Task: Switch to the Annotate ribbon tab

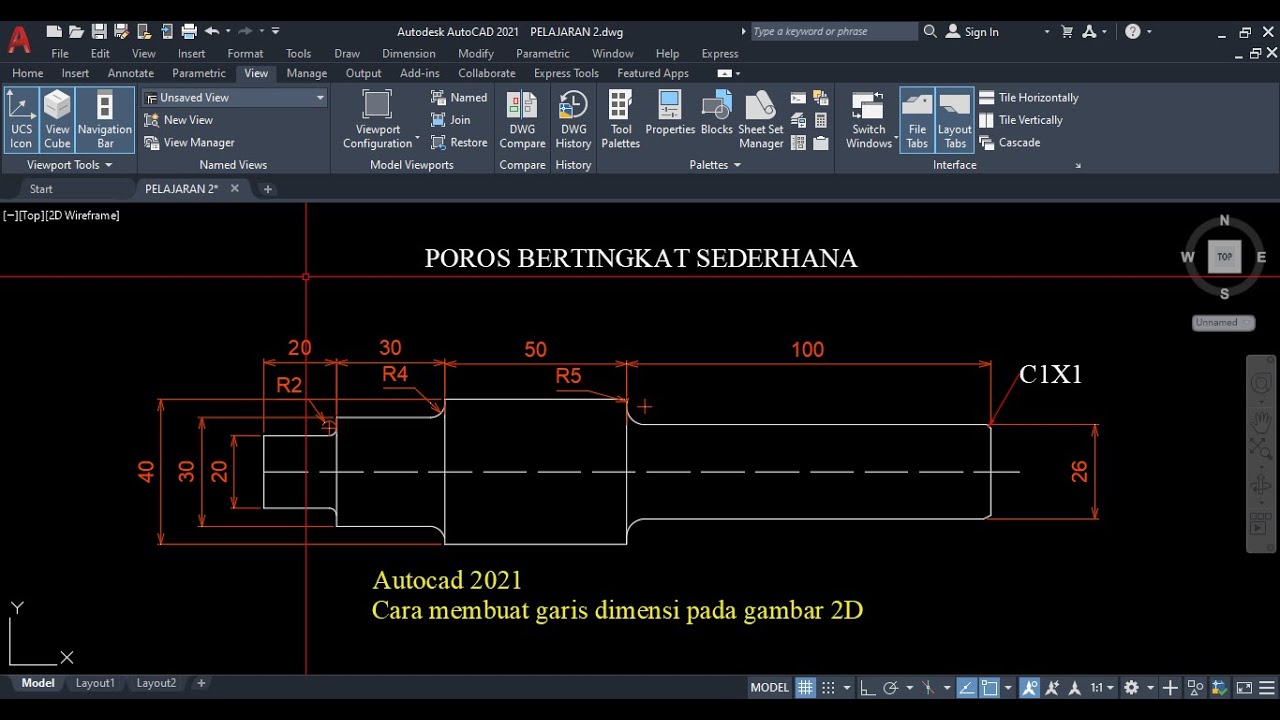Action: pos(131,73)
